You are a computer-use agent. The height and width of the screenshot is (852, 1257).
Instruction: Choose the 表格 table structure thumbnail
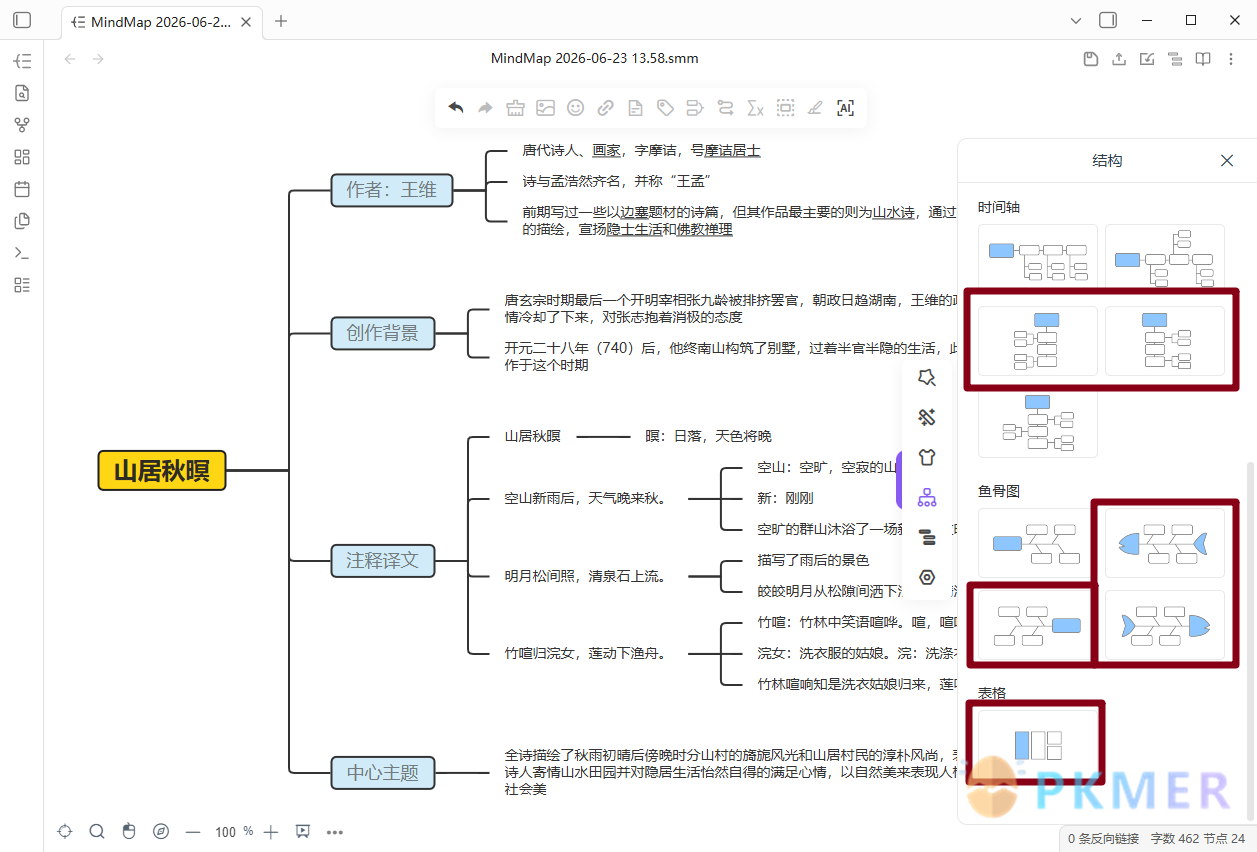1037,745
